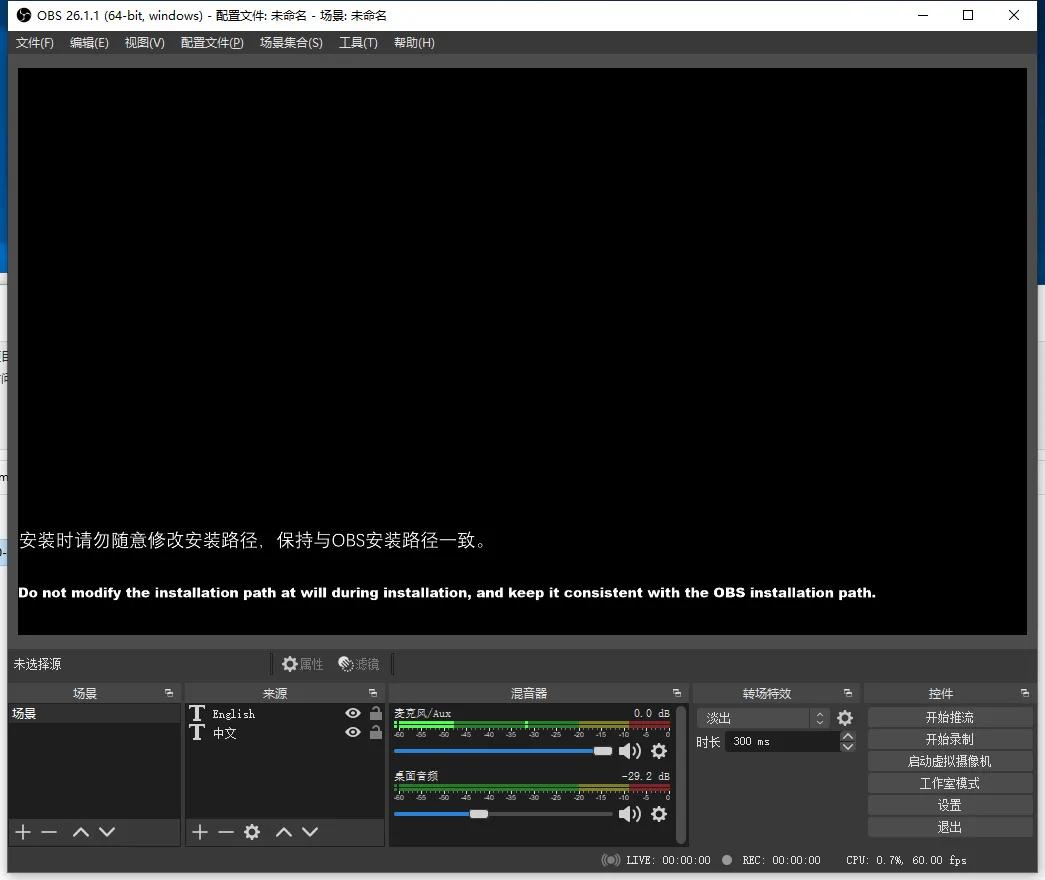The height and width of the screenshot is (880, 1045).
Task: Adjust the 桌面音频 volume slider
Action: point(478,813)
